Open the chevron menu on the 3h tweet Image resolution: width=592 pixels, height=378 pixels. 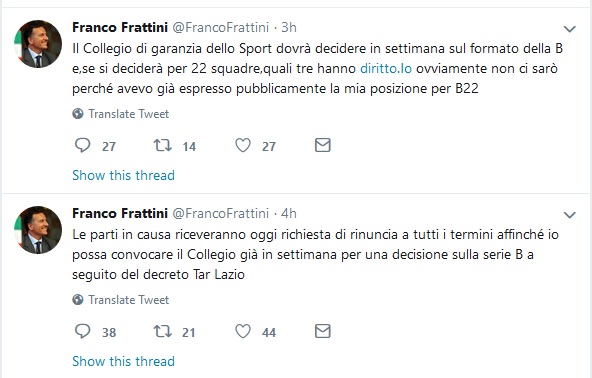[569, 29]
